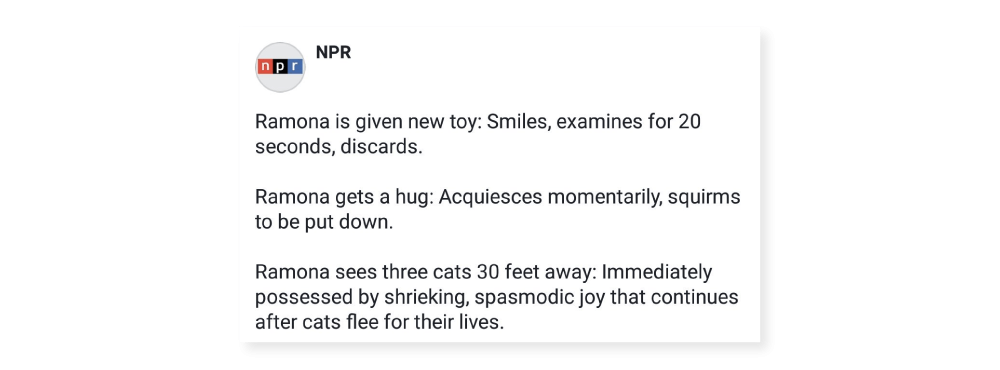Screen dimensions: 1000x370
Task: Click the blue "r" block in logo
Action: click(295, 67)
